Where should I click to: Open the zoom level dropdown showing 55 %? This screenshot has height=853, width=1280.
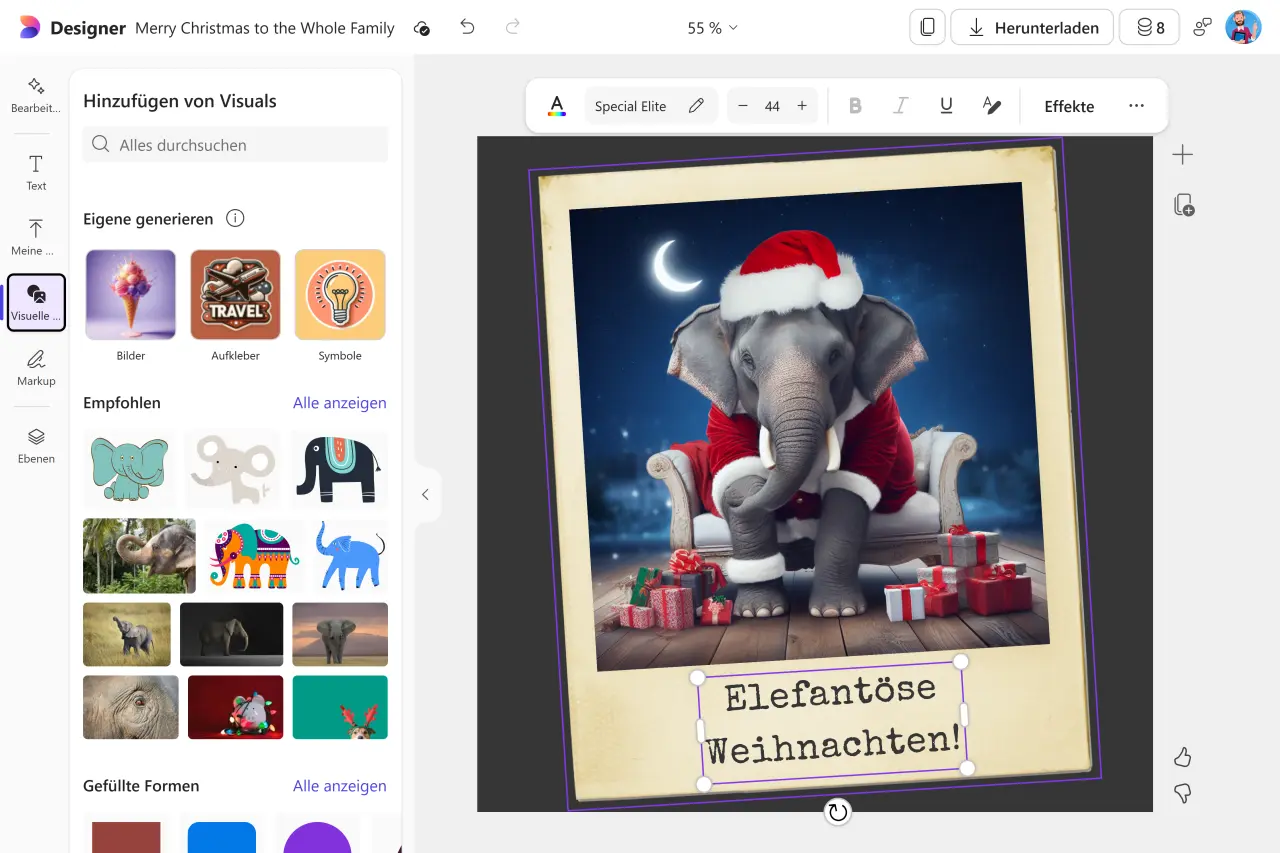(x=712, y=27)
